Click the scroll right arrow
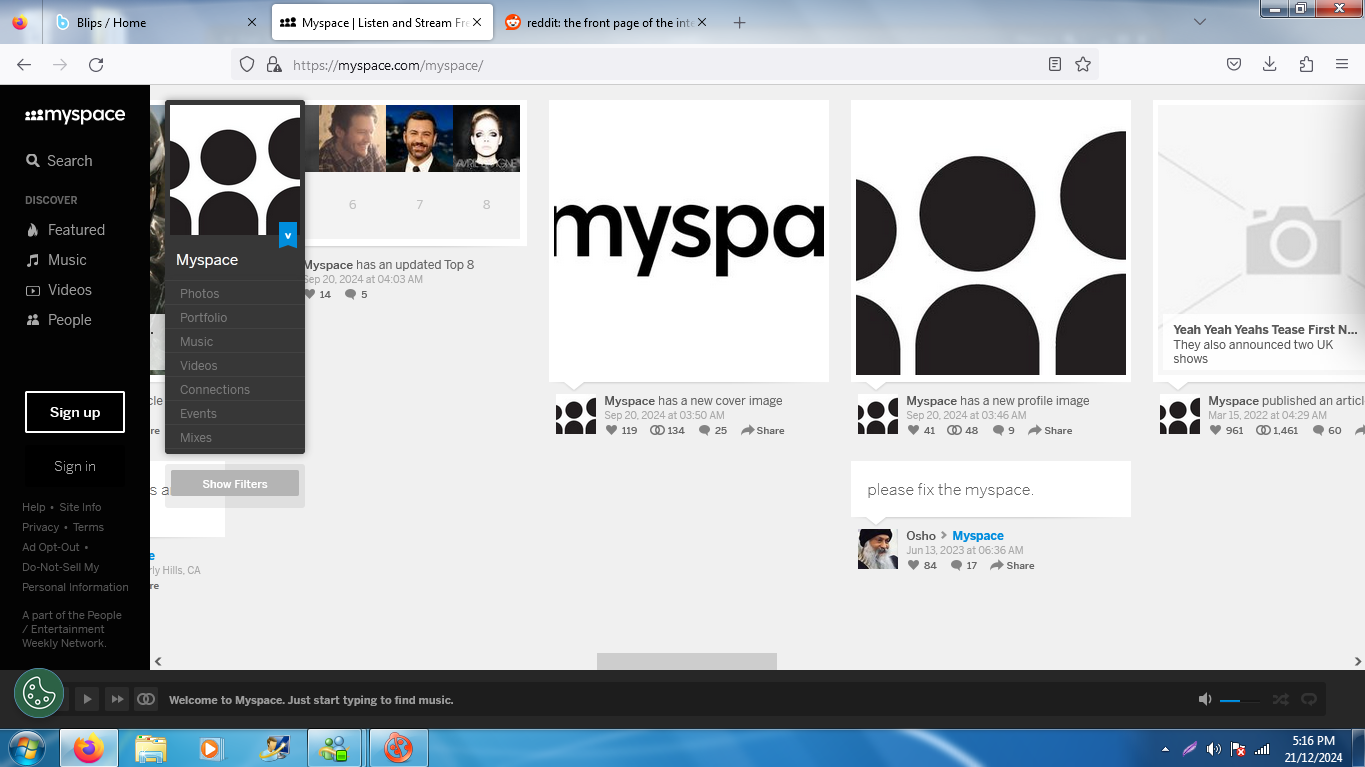The height and width of the screenshot is (767, 1365). (x=1357, y=661)
